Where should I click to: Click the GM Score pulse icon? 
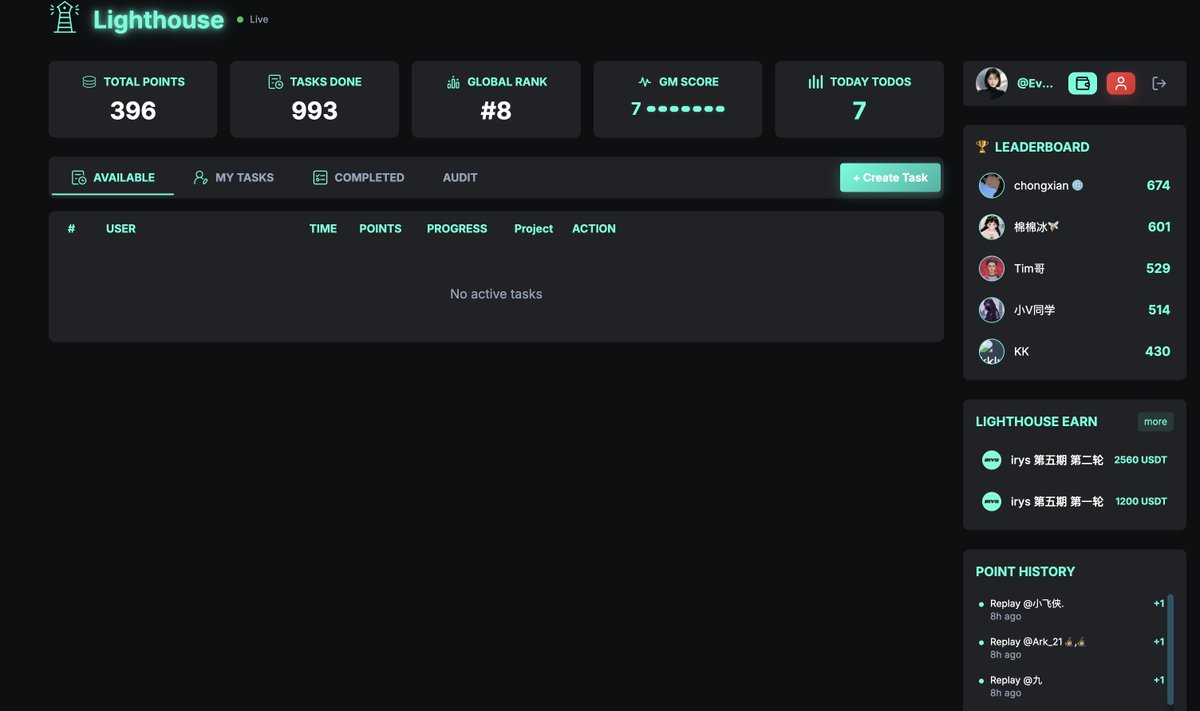pyautogui.click(x=645, y=82)
